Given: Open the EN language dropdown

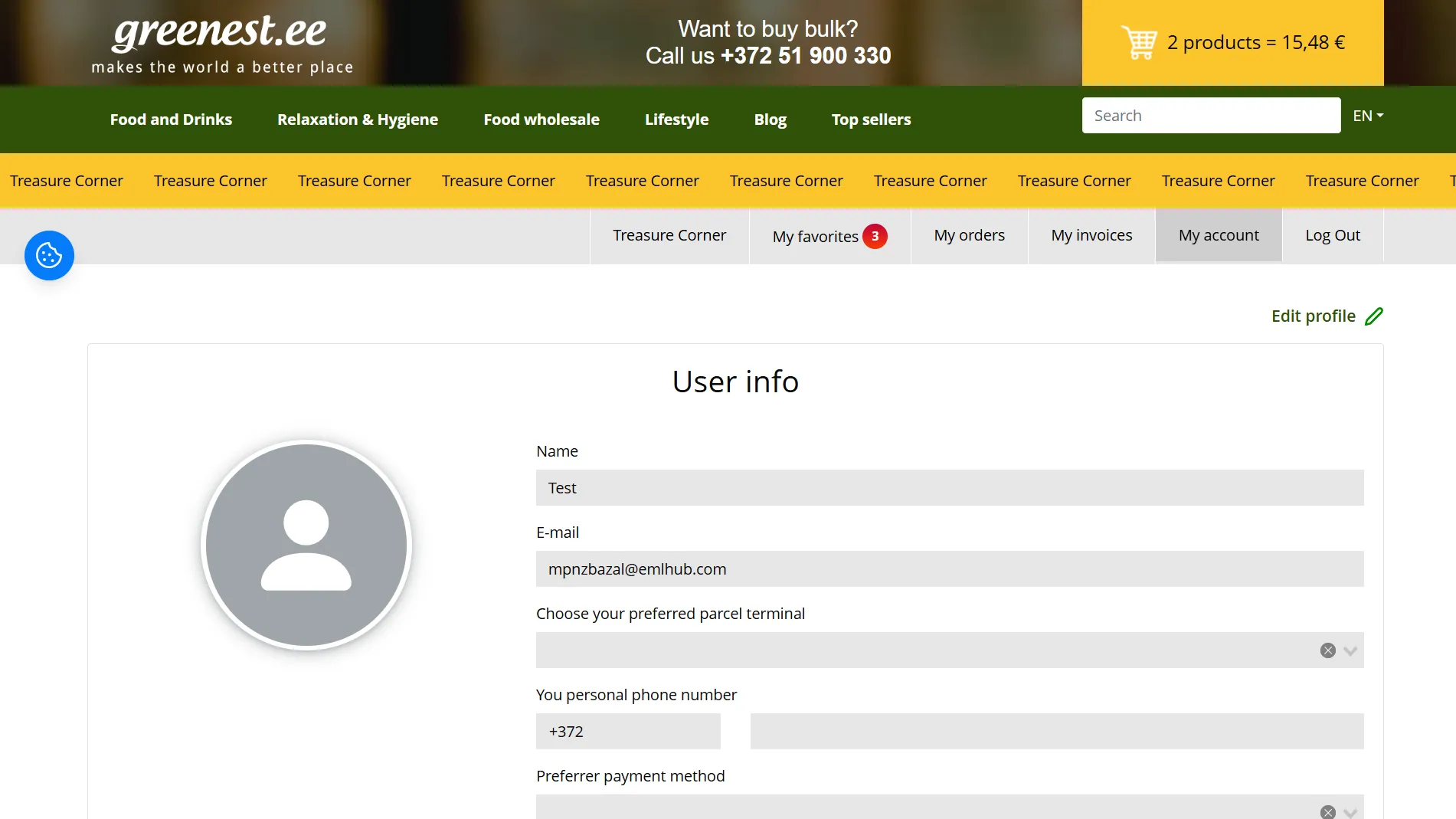Looking at the screenshot, I should [1367, 116].
